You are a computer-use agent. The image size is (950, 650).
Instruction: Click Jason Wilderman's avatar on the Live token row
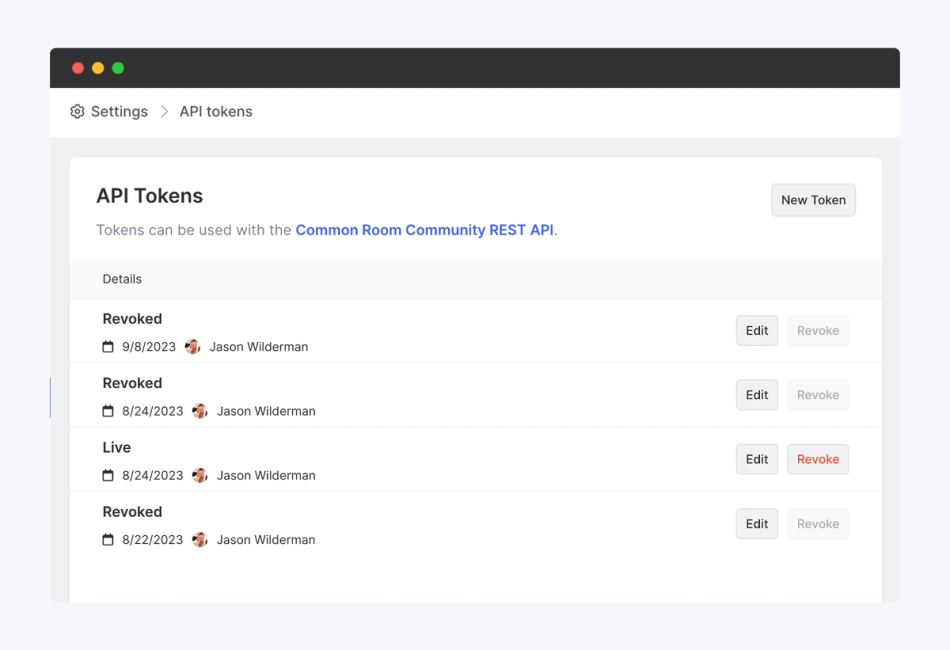[x=199, y=475]
